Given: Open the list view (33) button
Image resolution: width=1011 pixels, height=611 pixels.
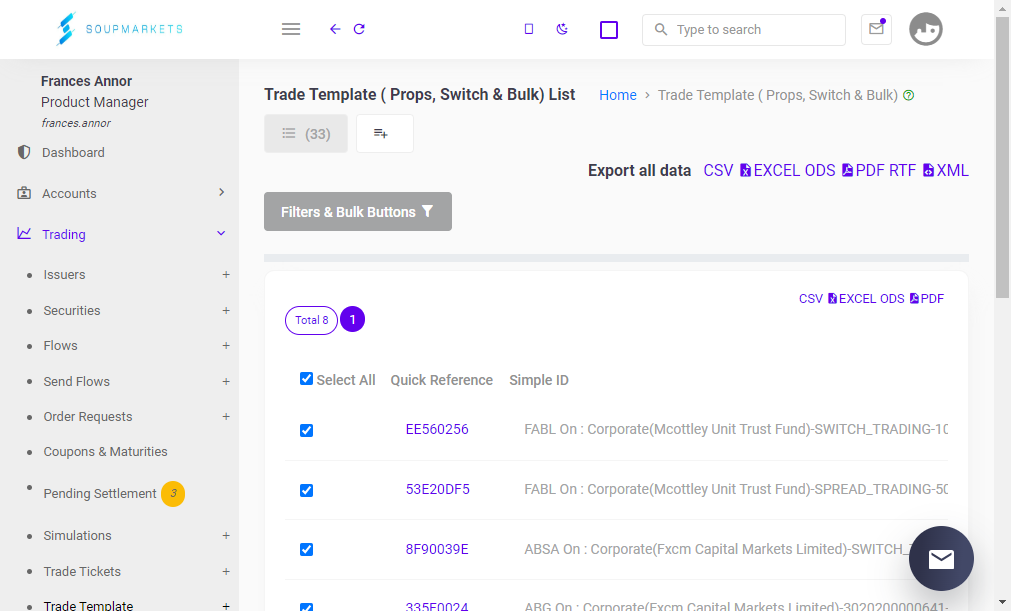Looking at the screenshot, I should point(306,133).
